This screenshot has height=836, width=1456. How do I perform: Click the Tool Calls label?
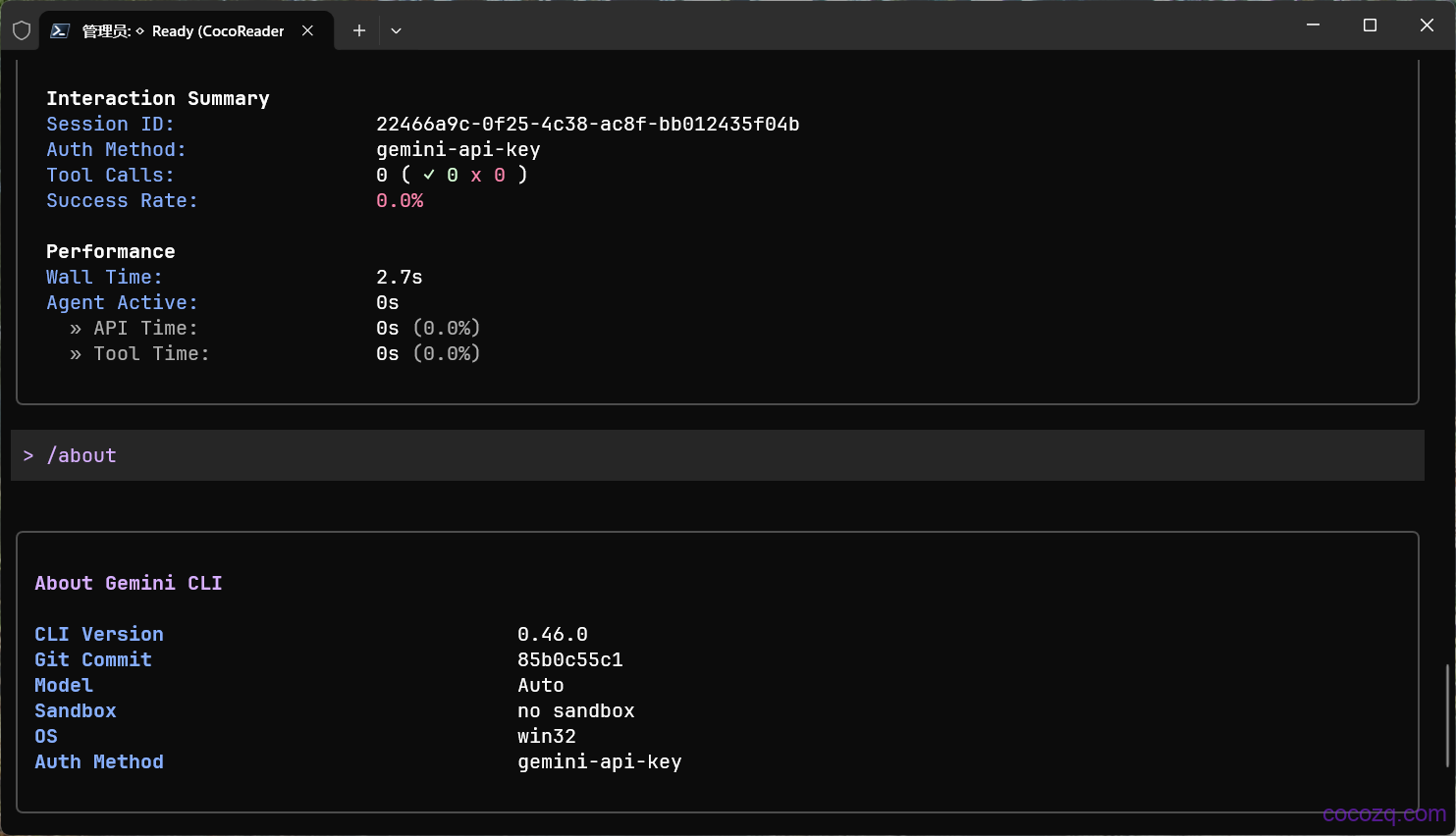click(x=110, y=175)
